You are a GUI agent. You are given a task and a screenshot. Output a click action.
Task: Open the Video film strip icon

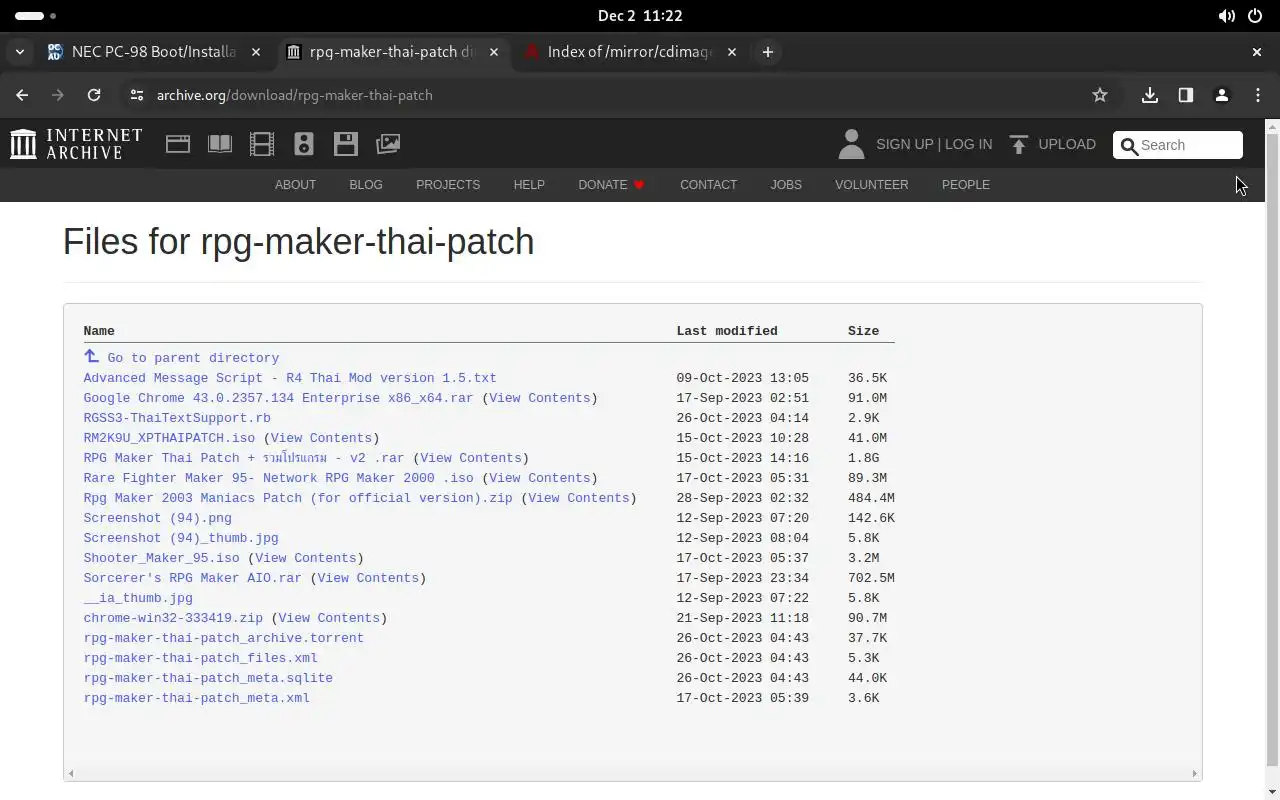pyautogui.click(x=262, y=144)
